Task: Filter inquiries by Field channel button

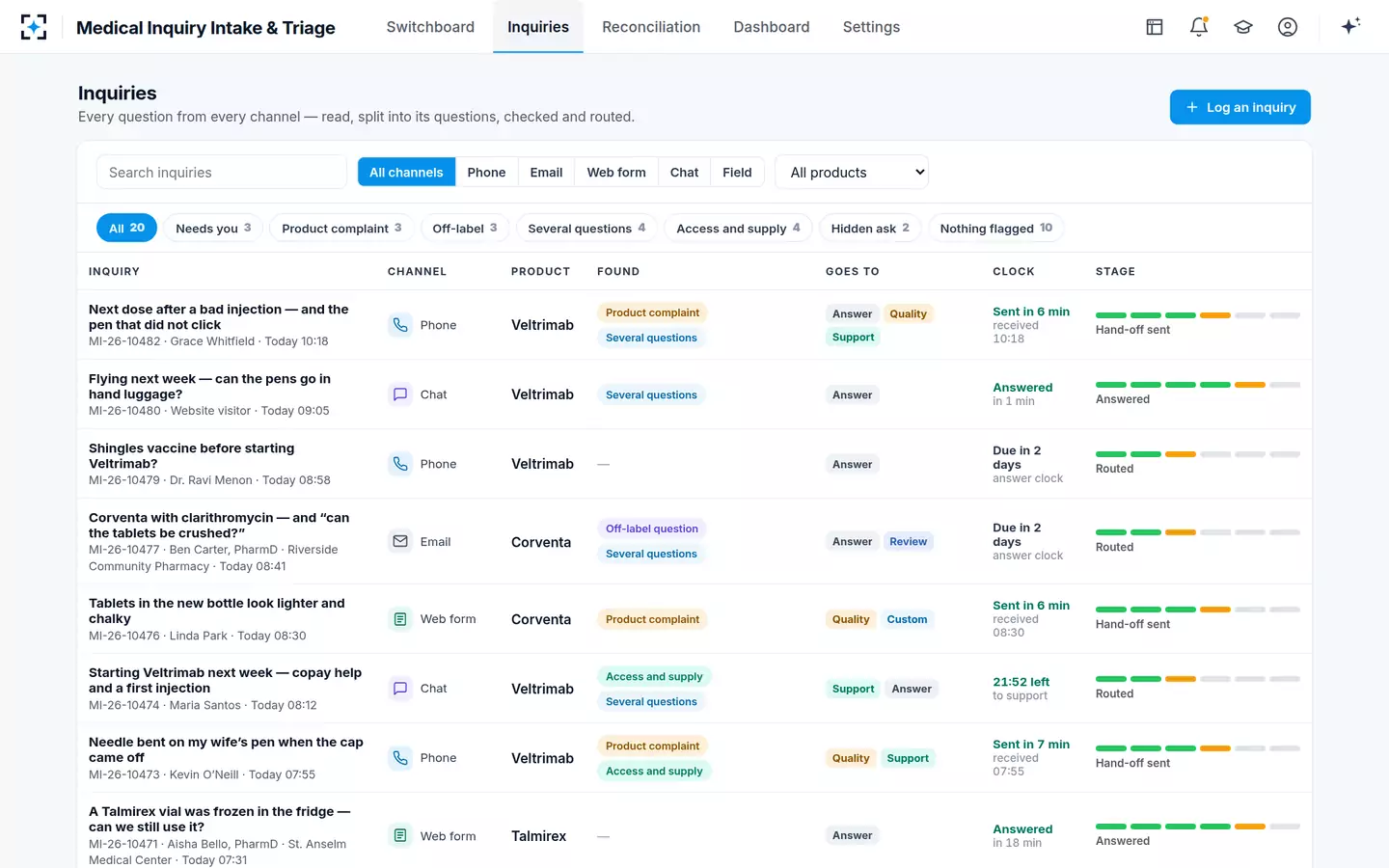Action: coord(737,173)
